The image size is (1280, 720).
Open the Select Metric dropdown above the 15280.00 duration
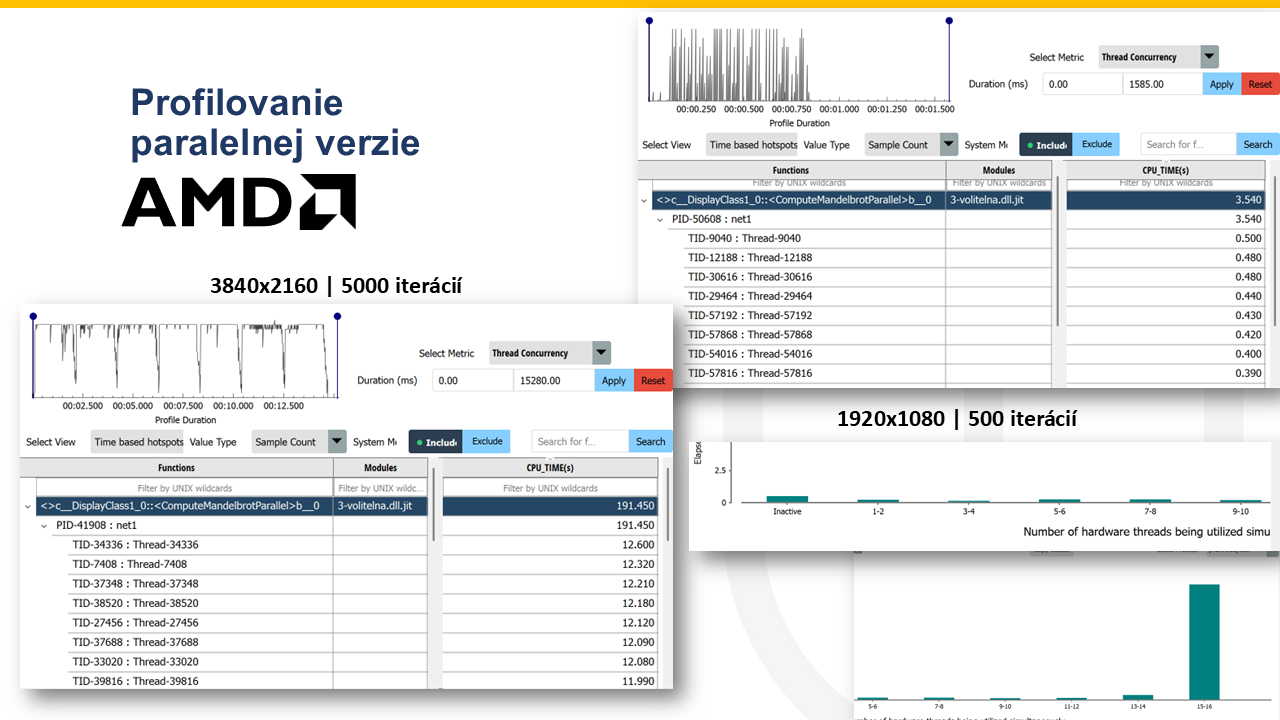coord(550,353)
